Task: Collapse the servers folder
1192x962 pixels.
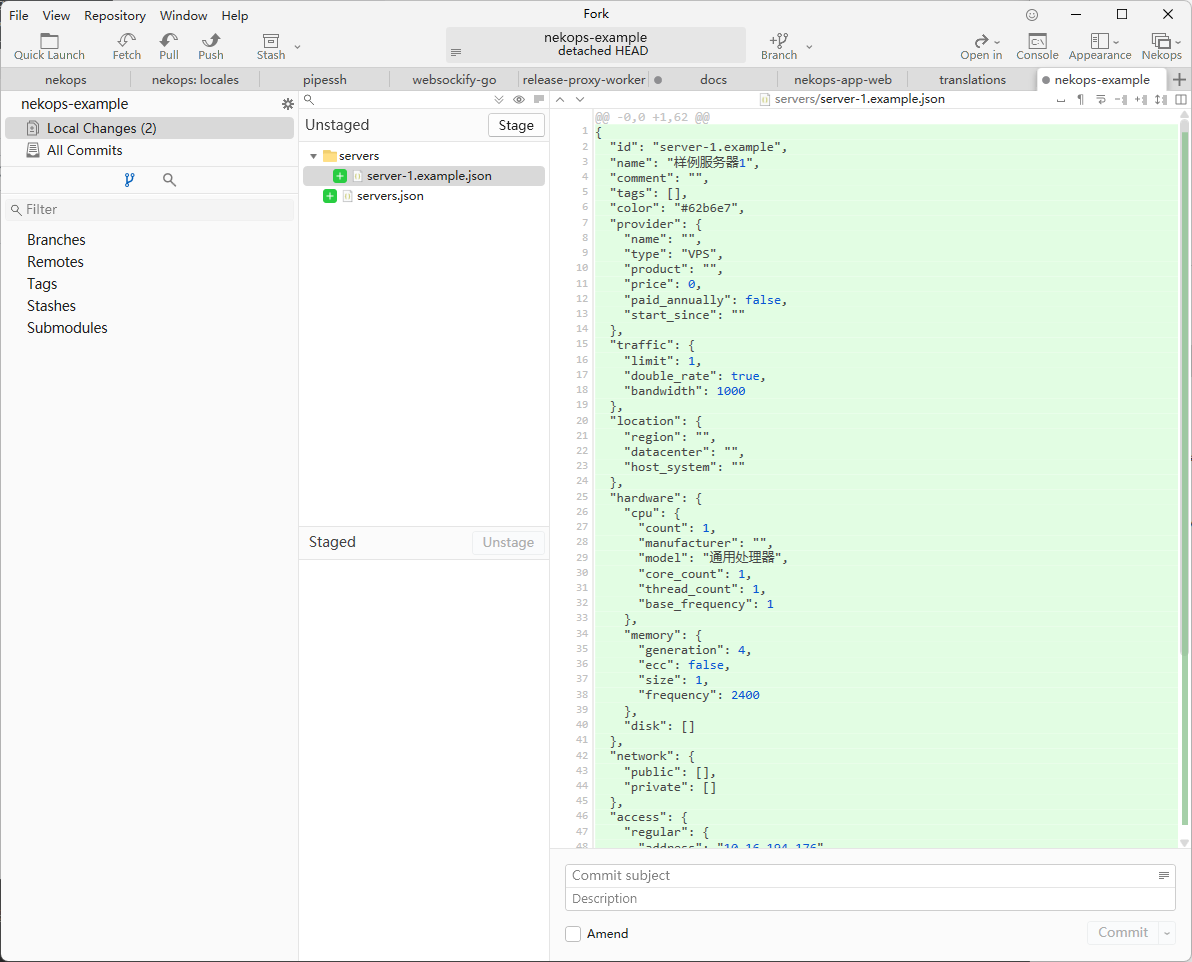Action: click(313, 156)
